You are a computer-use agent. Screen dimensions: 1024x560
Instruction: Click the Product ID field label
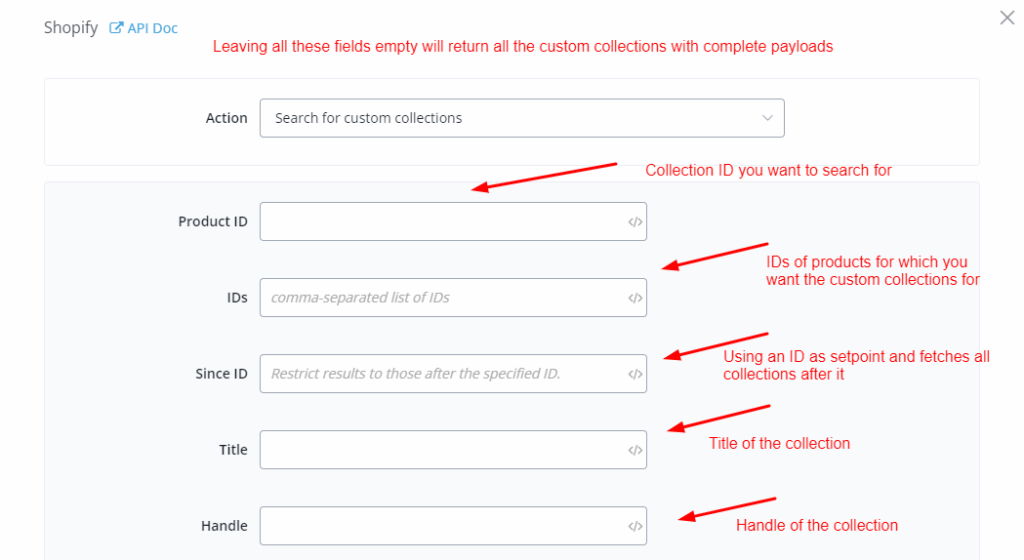click(212, 222)
